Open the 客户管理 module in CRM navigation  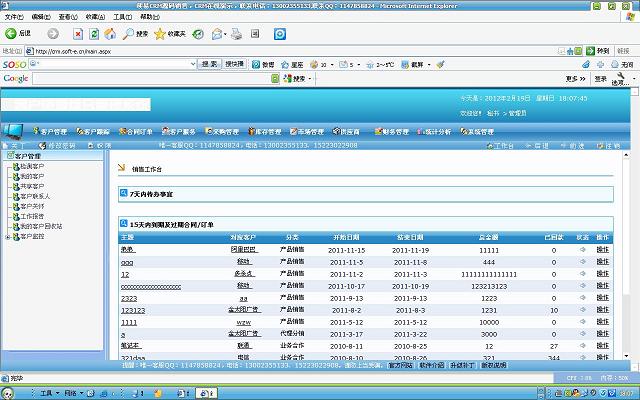[x=49, y=131]
